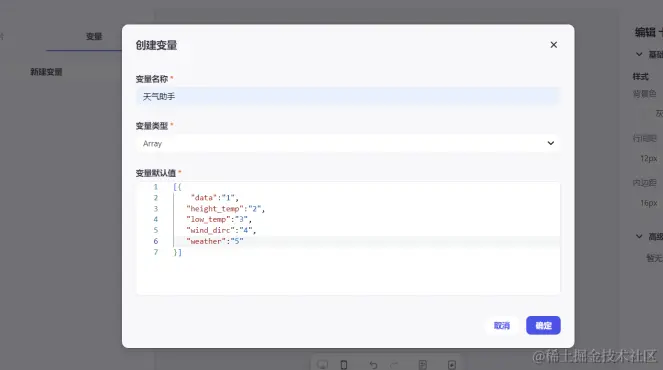
Task: Click the "wind_dirc":"4" code line
Action: [221, 230]
